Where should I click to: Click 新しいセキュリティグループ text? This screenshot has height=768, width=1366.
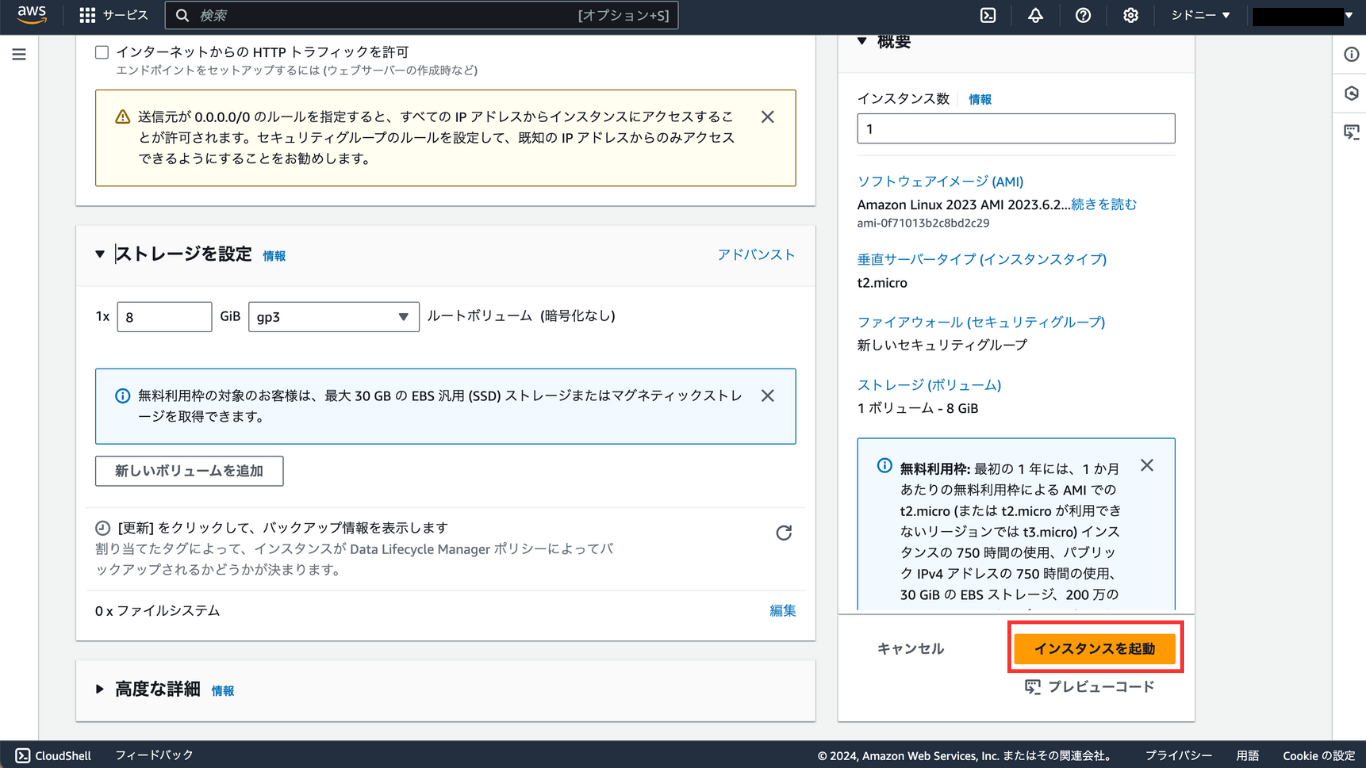[942, 345]
